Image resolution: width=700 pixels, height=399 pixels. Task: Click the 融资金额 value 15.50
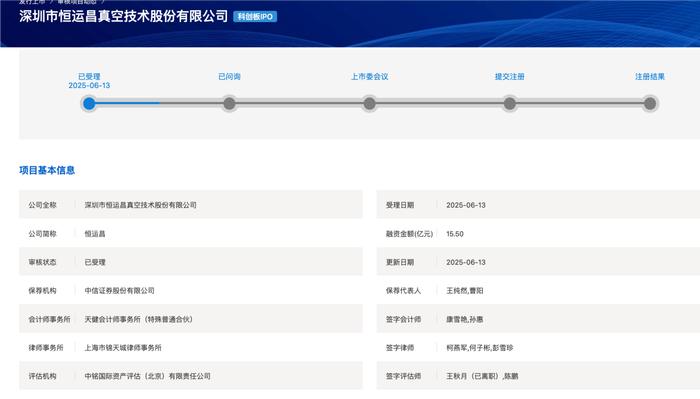coord(455,233)
